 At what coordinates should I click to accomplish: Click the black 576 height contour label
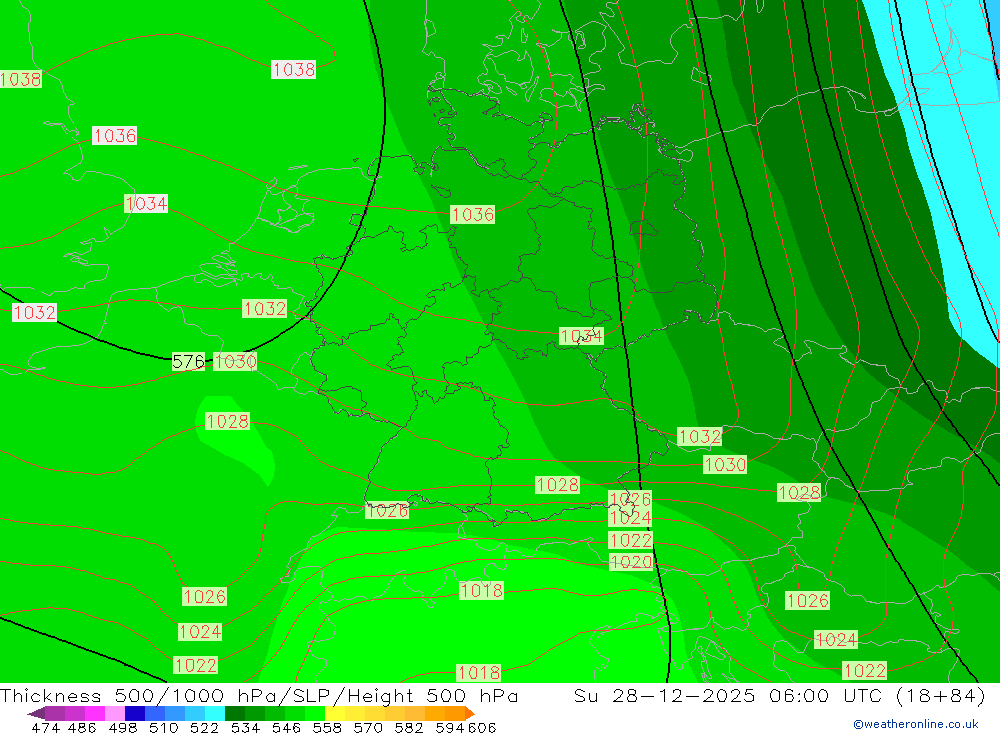pyautogui.click(x=188, y=362)
